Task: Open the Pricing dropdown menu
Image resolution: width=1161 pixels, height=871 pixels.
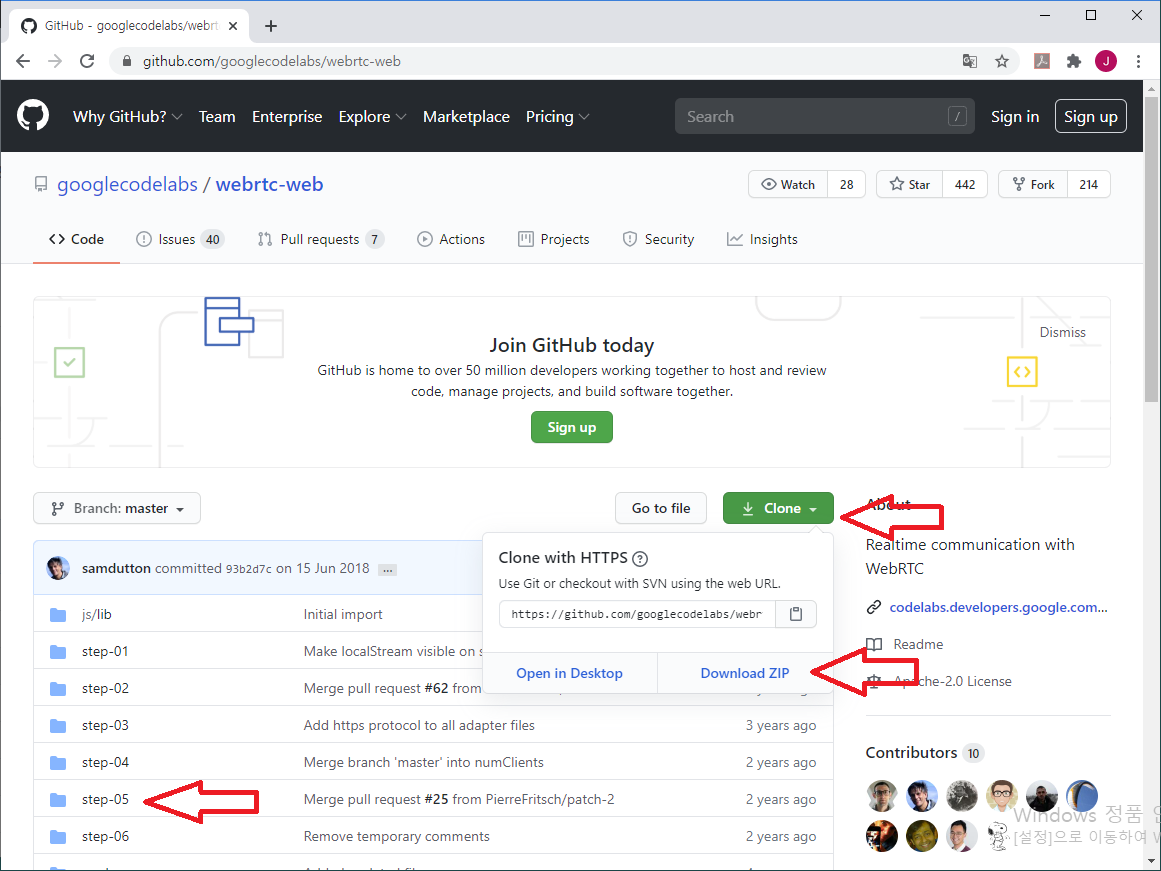Action: click(558, 116)
